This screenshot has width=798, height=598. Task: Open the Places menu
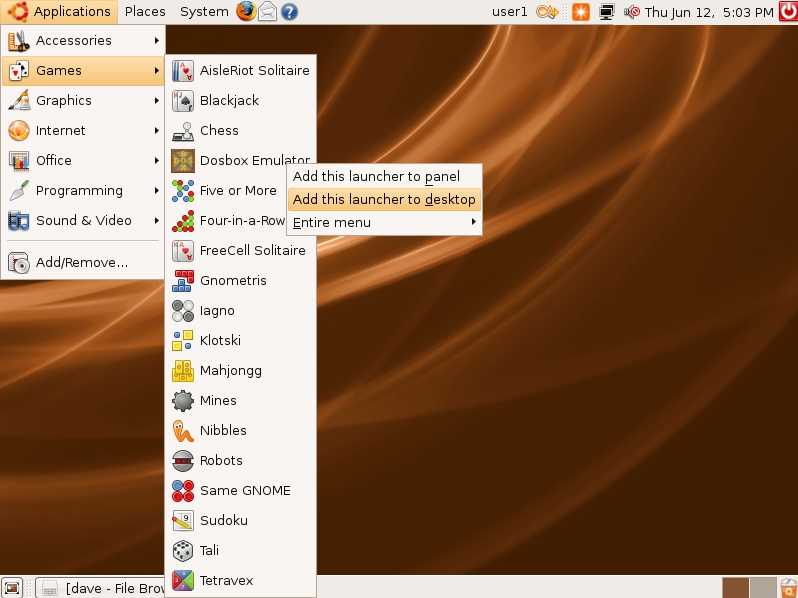[x=145, y=12]
